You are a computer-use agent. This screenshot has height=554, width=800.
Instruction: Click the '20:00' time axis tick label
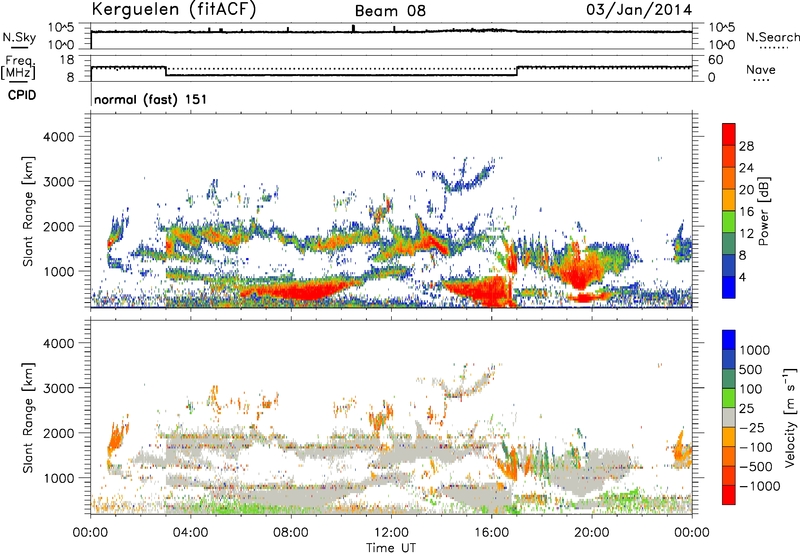[592, 533]
